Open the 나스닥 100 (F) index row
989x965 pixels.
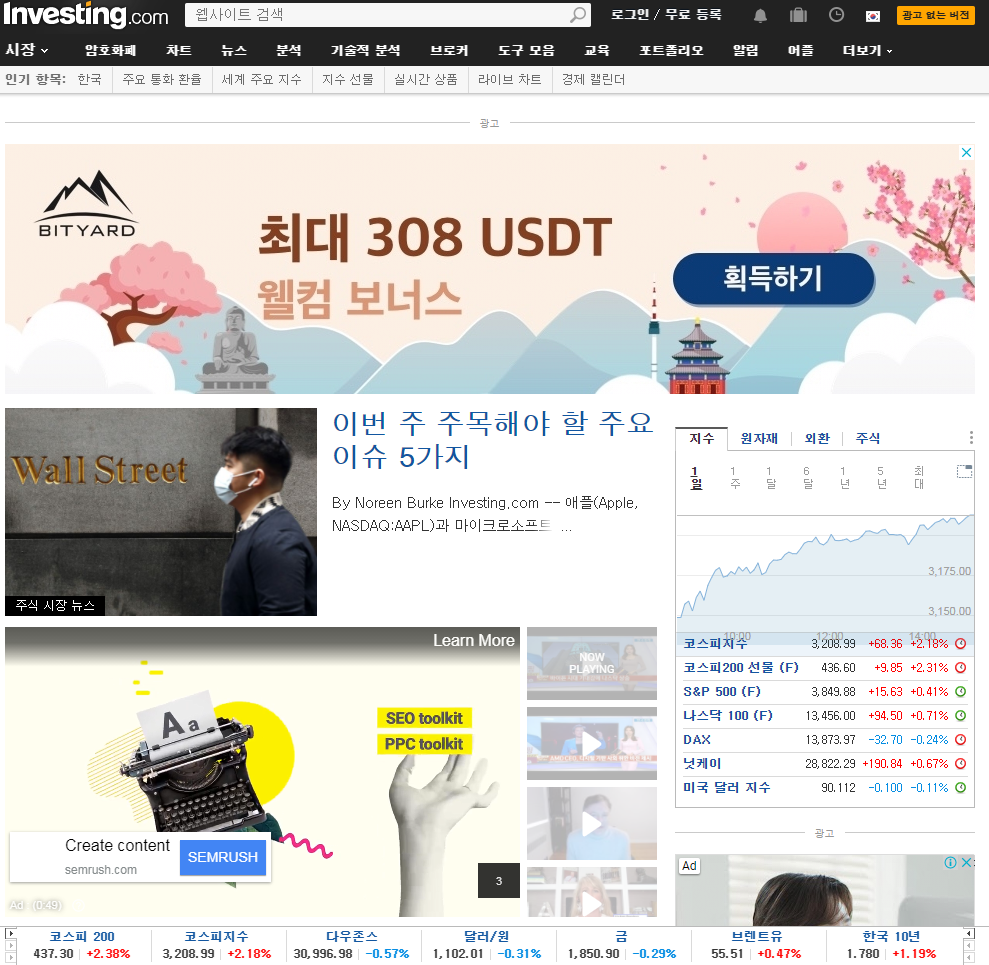click(824, 716)
